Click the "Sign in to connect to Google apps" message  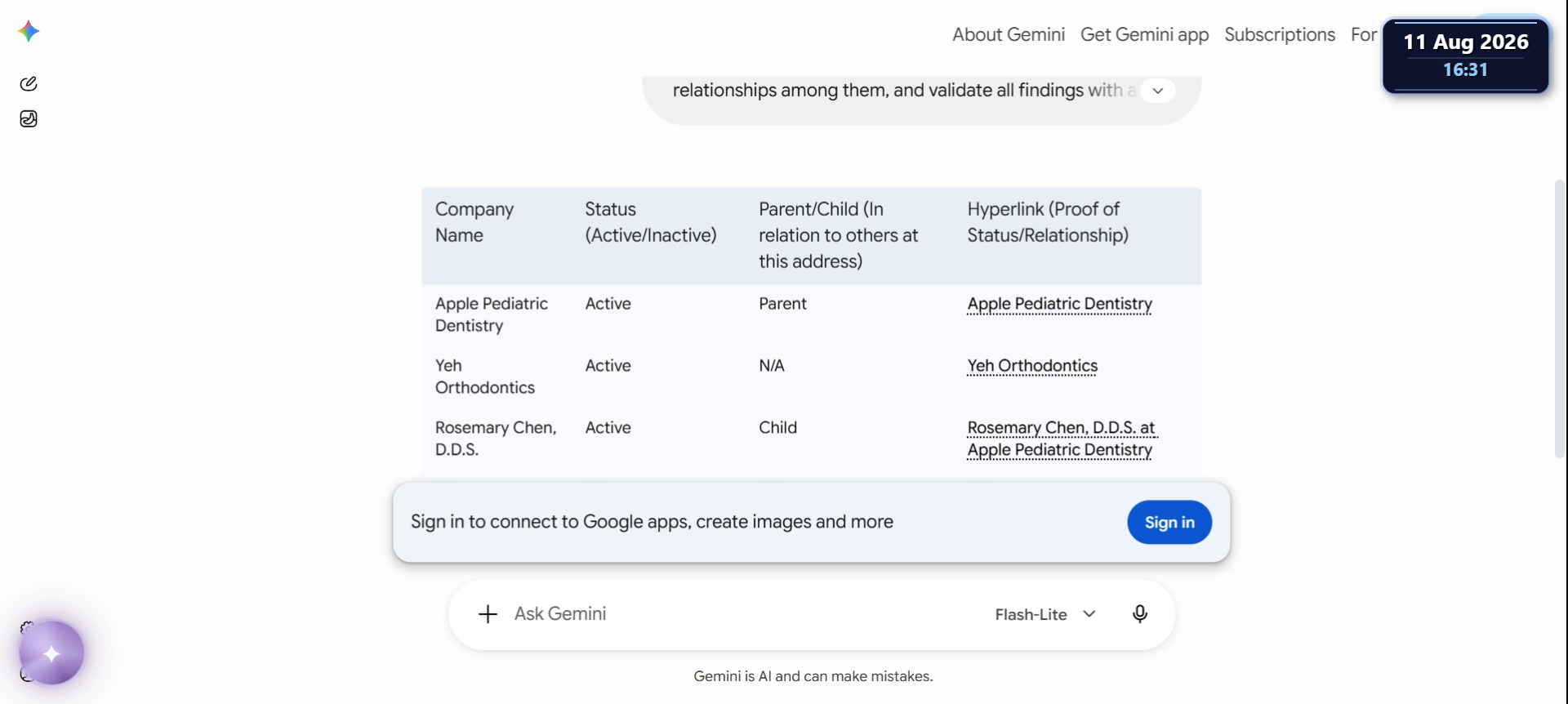pos(652,522)
